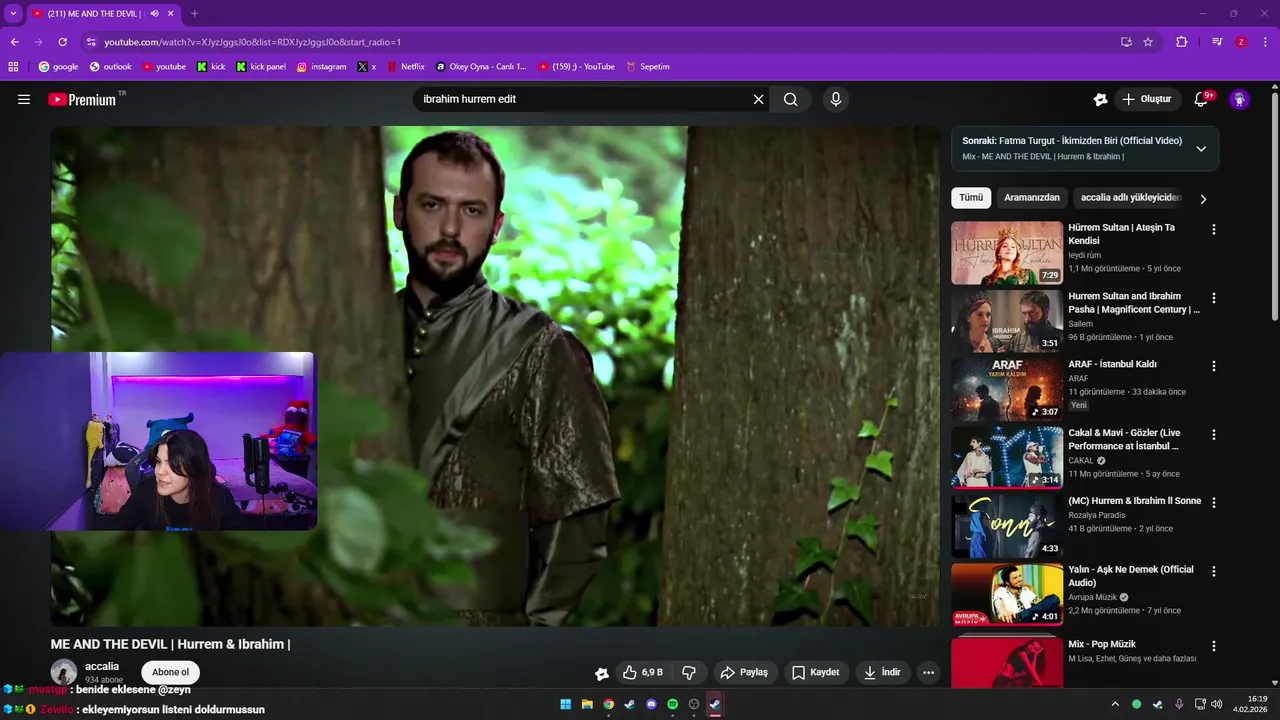Select the Tümü filter chip
Viewport: 1280px width, 720px height.
click(x=971, y=198)
